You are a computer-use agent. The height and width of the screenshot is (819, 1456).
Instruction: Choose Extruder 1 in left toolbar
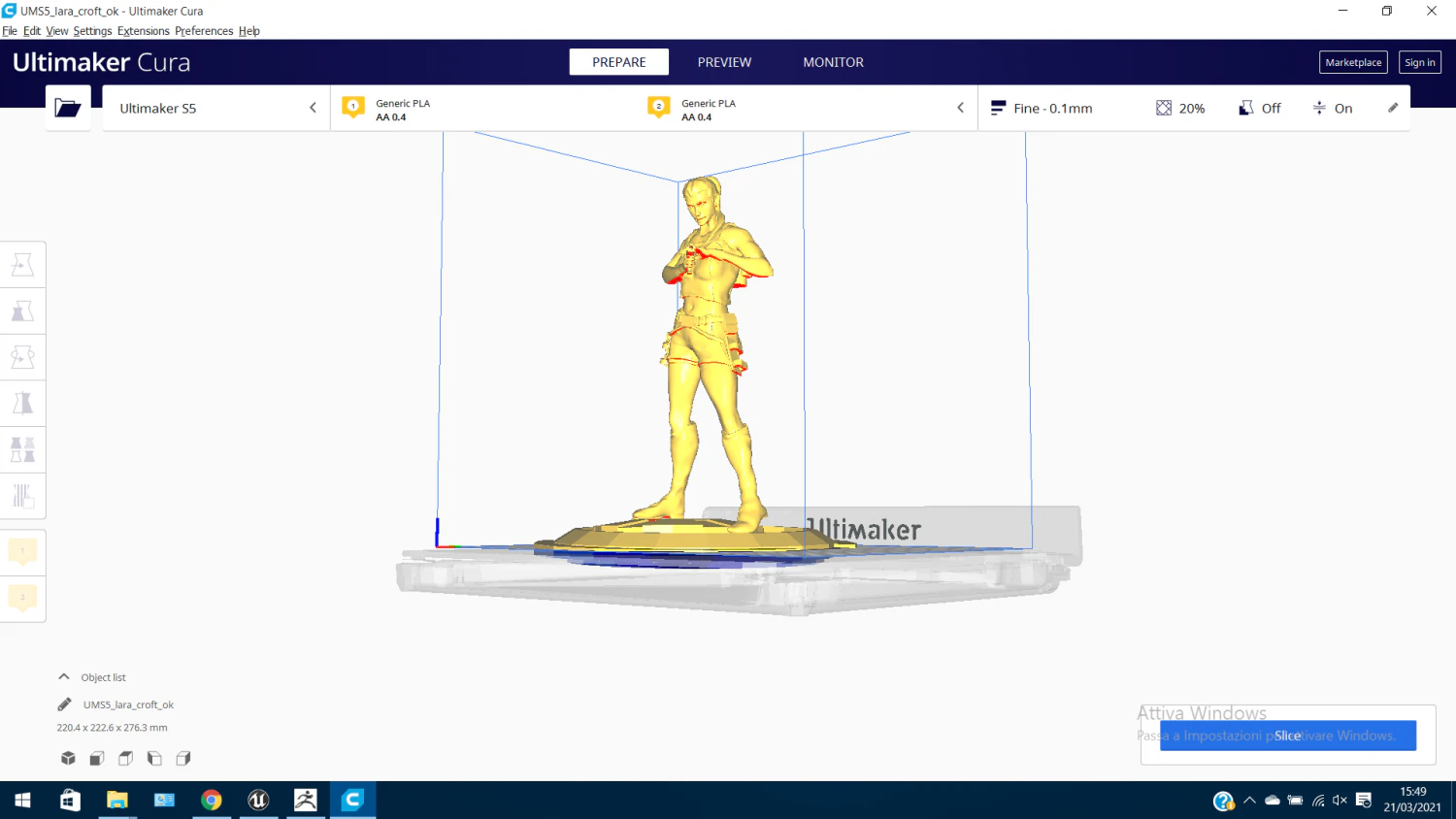click(22, 552)
